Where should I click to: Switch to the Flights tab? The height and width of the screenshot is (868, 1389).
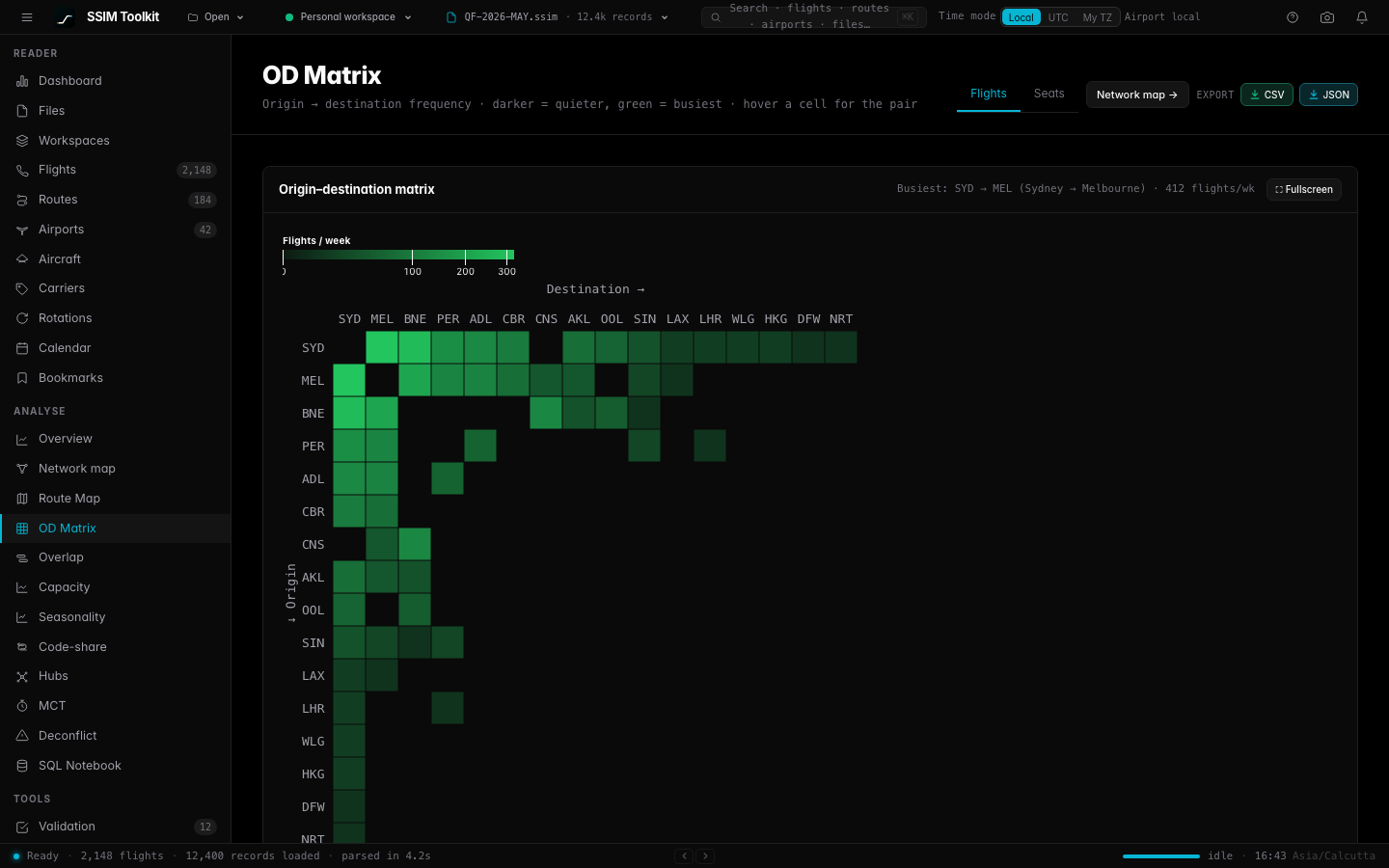pyautogui.click(x=989, y=94)
